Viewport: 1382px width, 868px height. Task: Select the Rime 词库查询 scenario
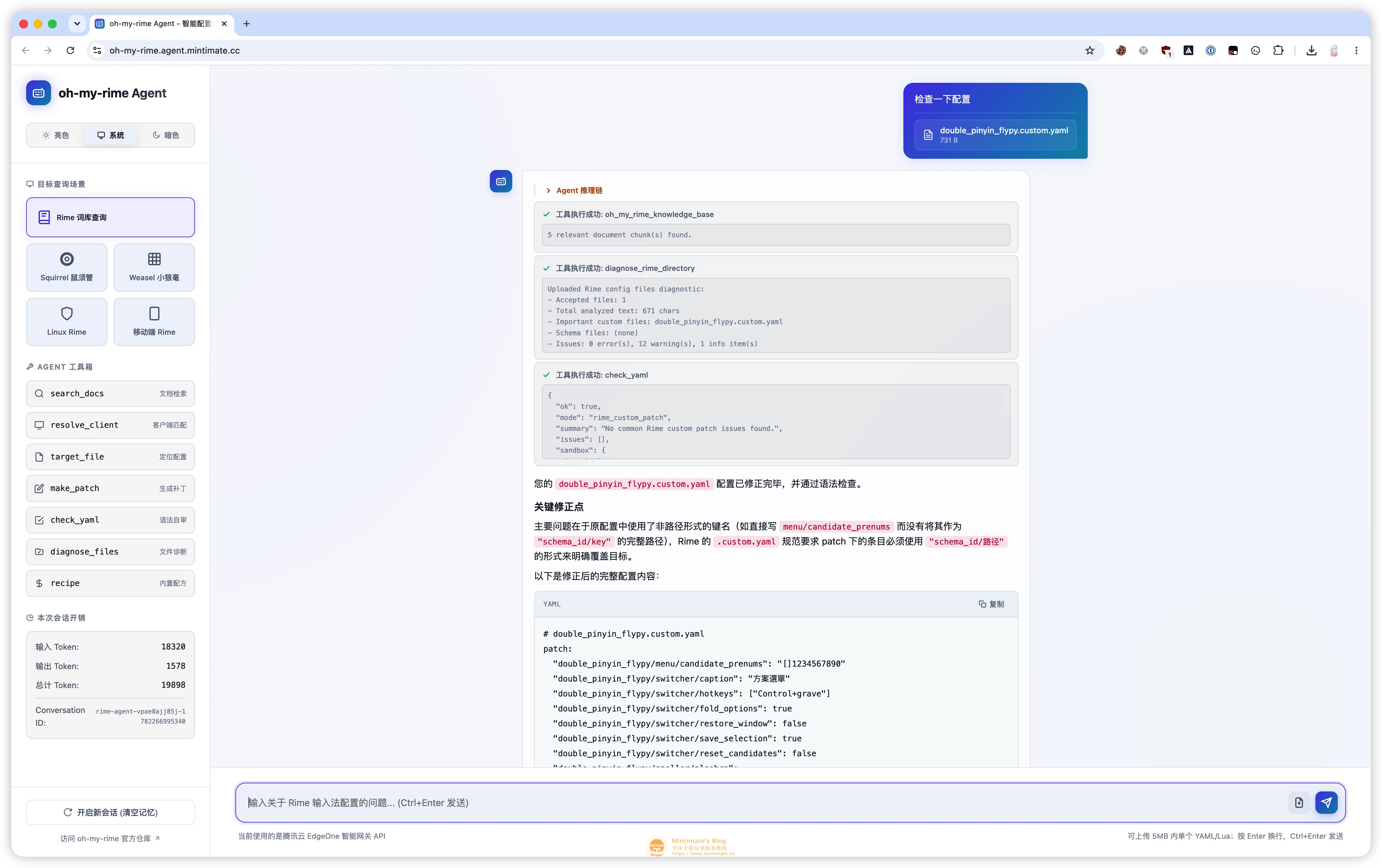coord(110,217)
